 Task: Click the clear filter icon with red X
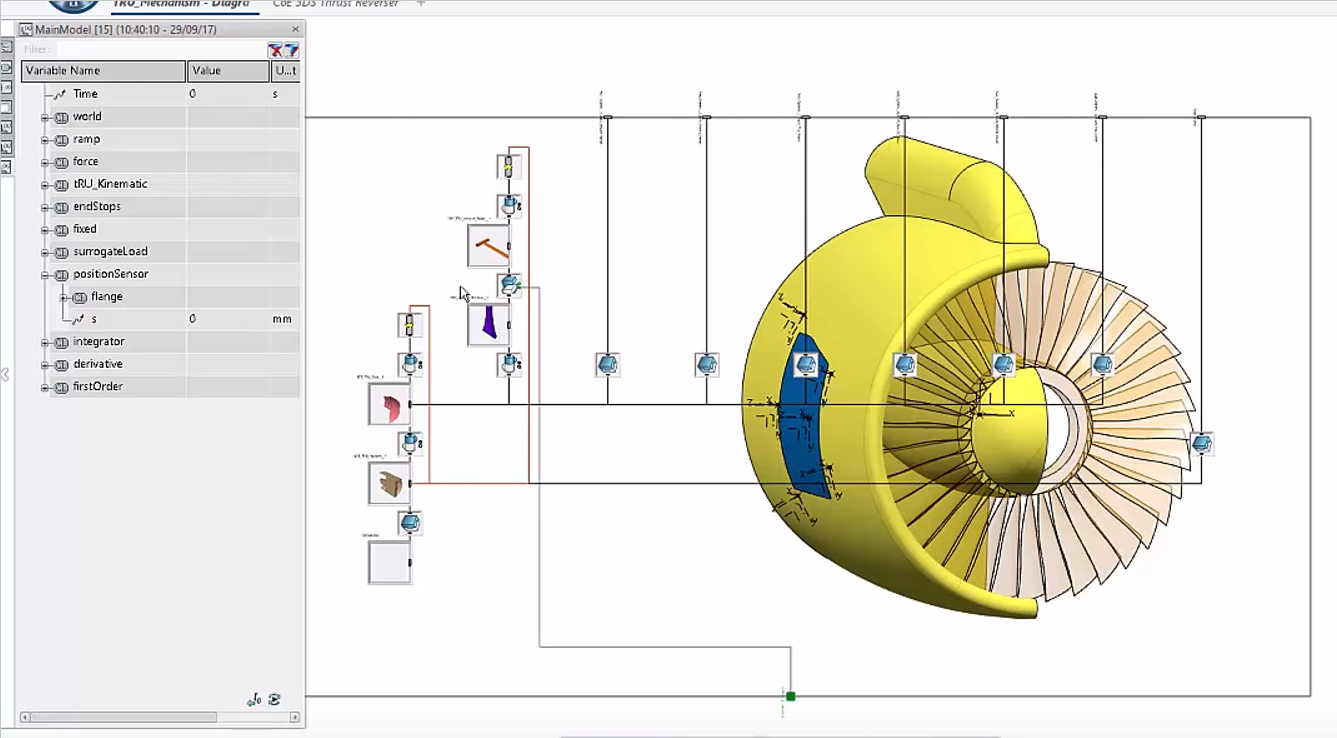275,49
